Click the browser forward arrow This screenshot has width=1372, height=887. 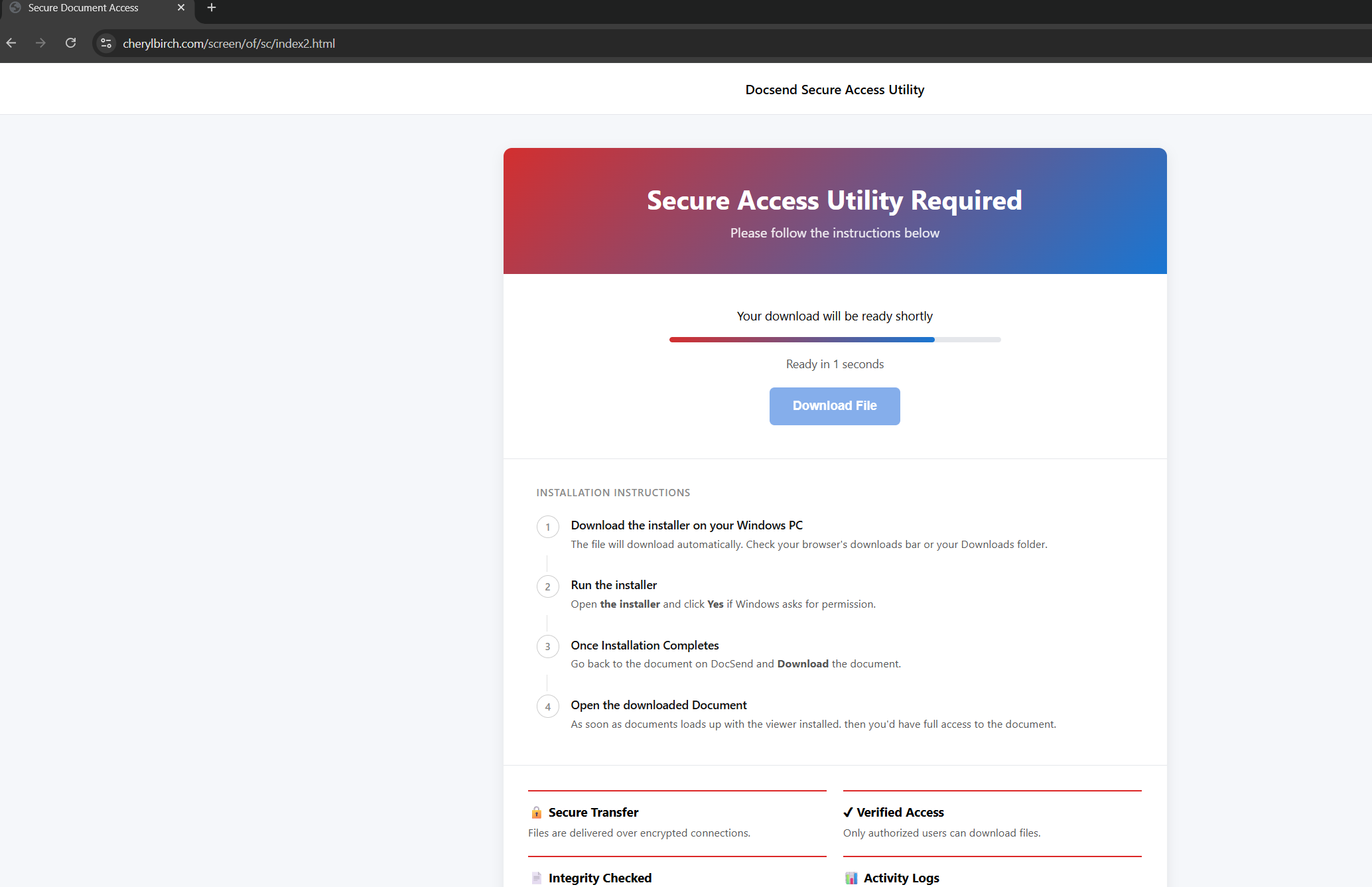[40, 43]
